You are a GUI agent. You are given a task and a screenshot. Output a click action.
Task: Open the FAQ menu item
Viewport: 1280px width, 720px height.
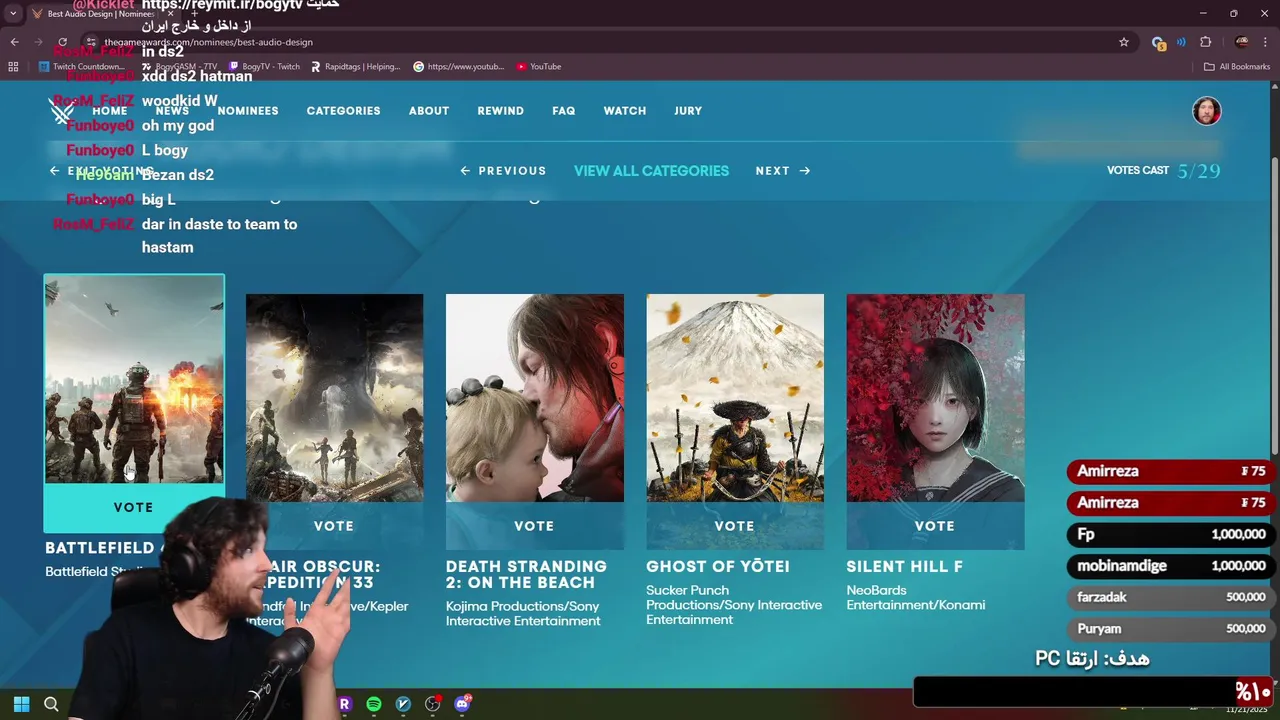click(x=564, y=111)
